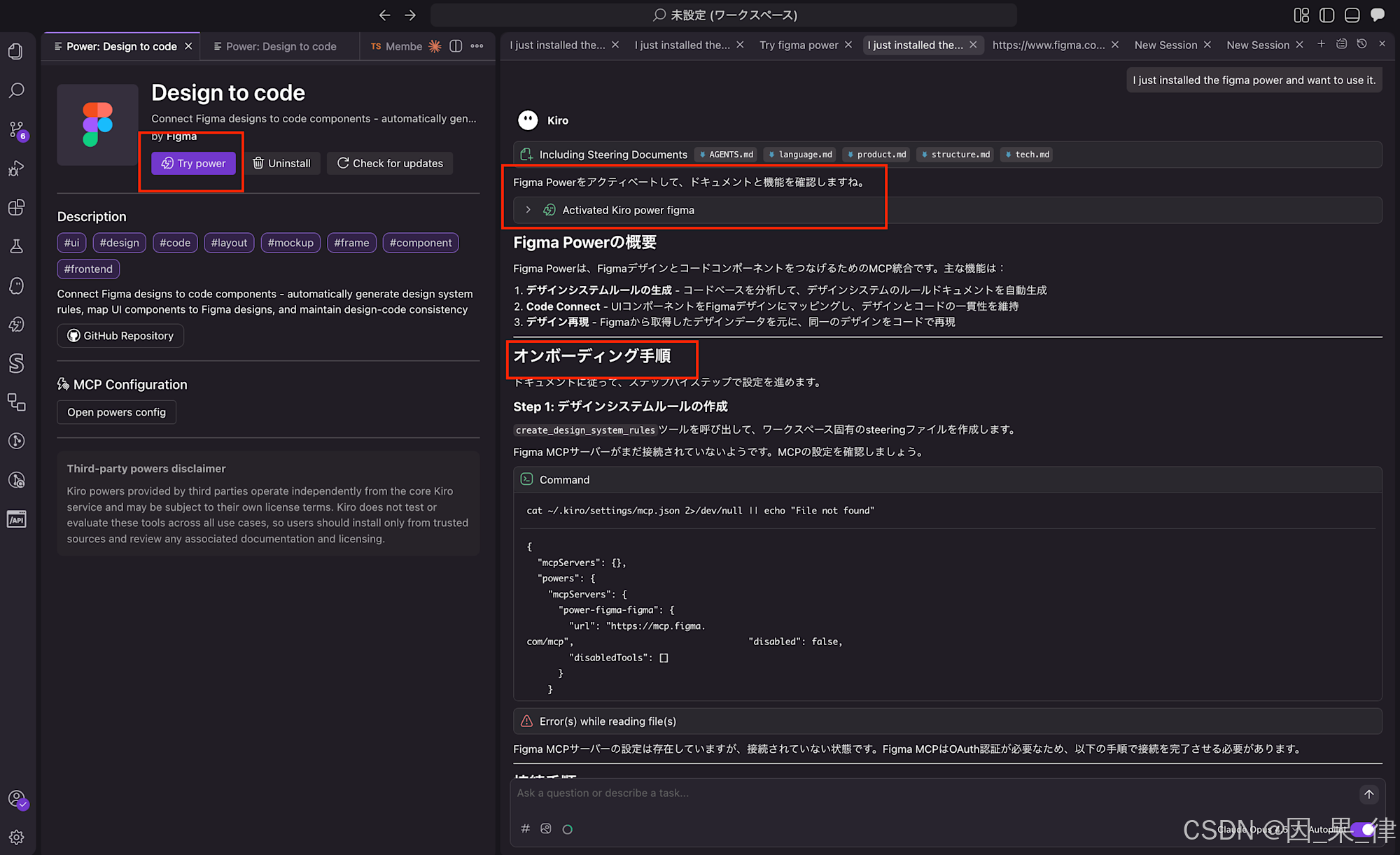Open the task list icon in the chat header

pos(1341,44)
